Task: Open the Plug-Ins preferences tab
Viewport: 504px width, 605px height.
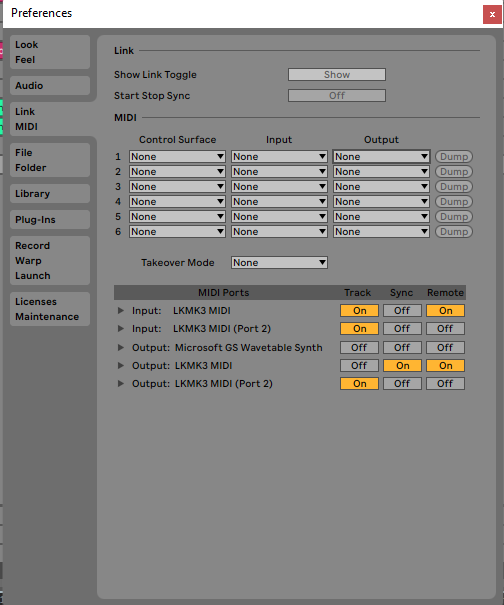Action: pyautogui.click(x=50, y=220)
